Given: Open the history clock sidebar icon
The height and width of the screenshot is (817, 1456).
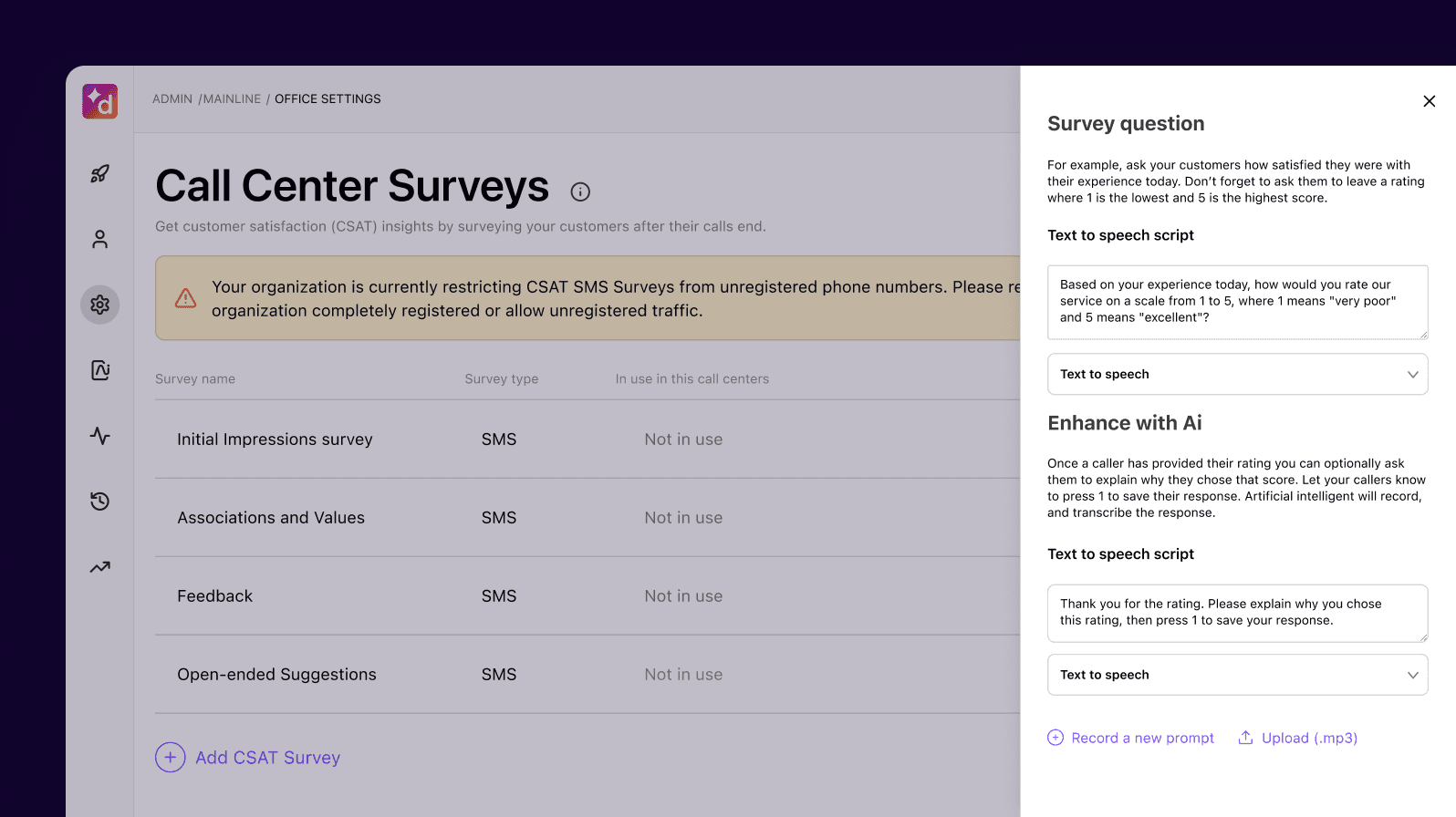Looking at the screenshot, I should click(x=100, y=502).
